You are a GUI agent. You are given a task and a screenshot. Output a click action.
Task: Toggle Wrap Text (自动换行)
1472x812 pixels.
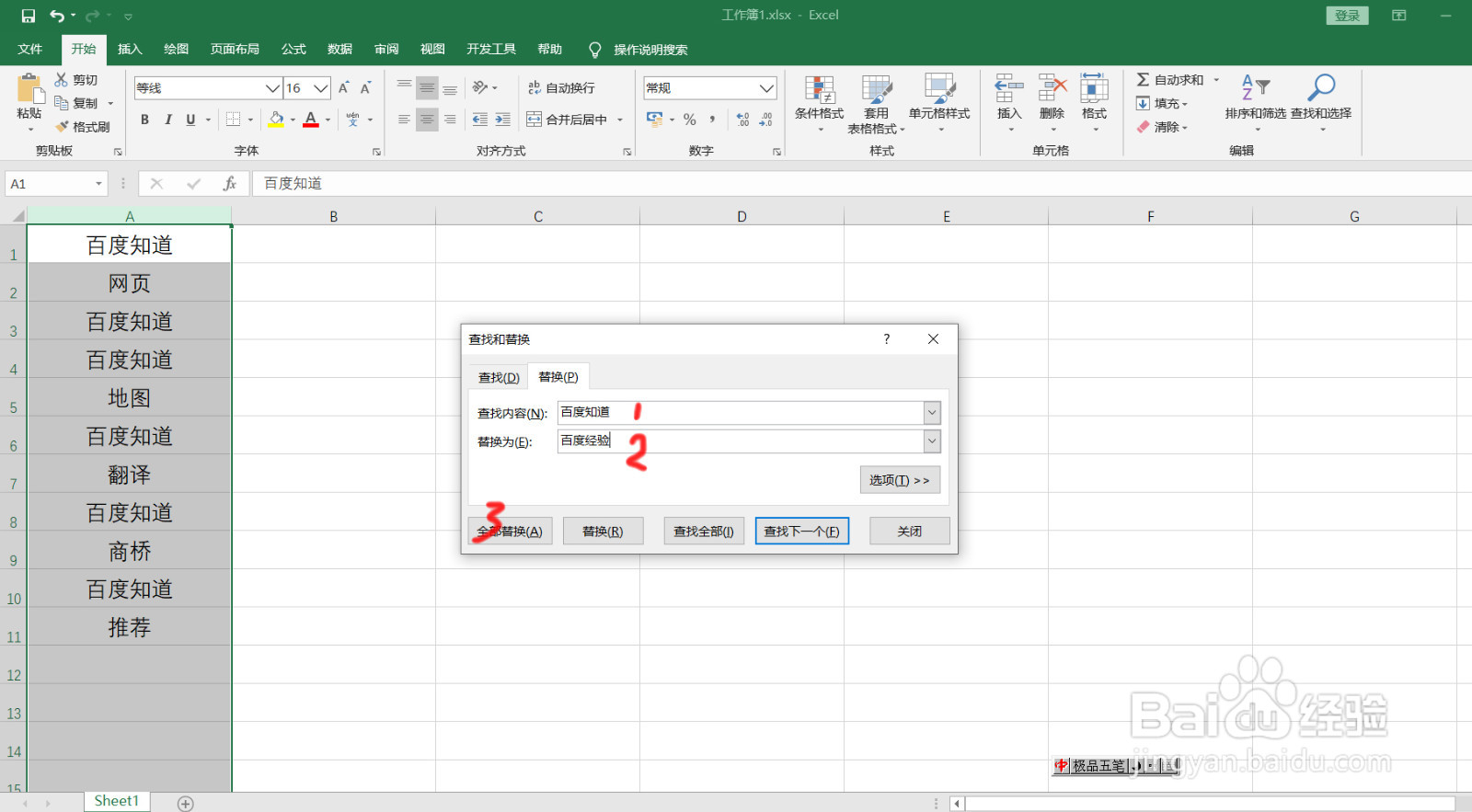pyautogui.click(x=561, y=88)
